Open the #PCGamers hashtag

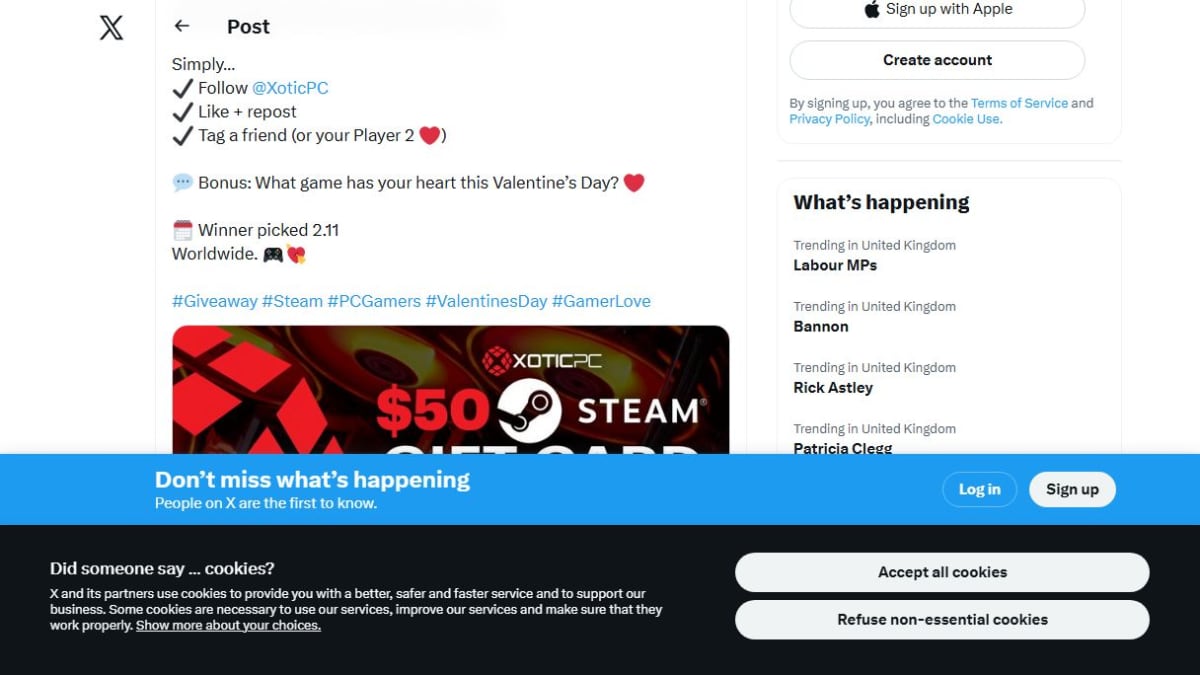click(x=374, y=301)
